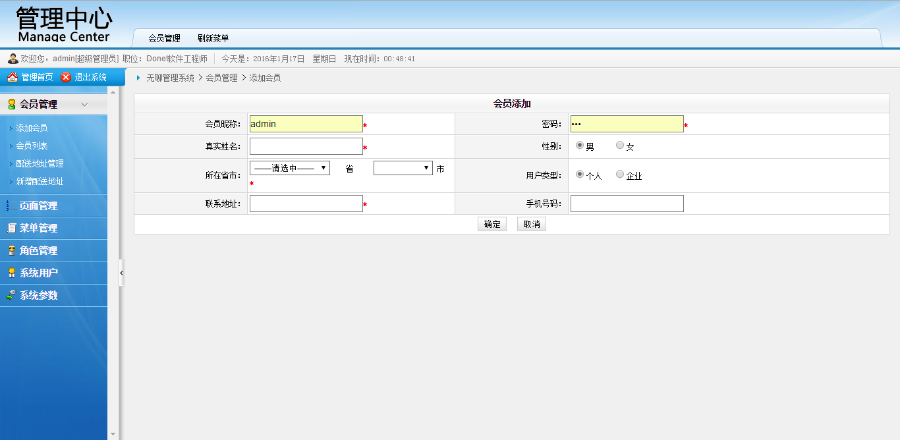Open 添加会员 in the sidebar
The image size is (900, 440).
coord(32,128)
